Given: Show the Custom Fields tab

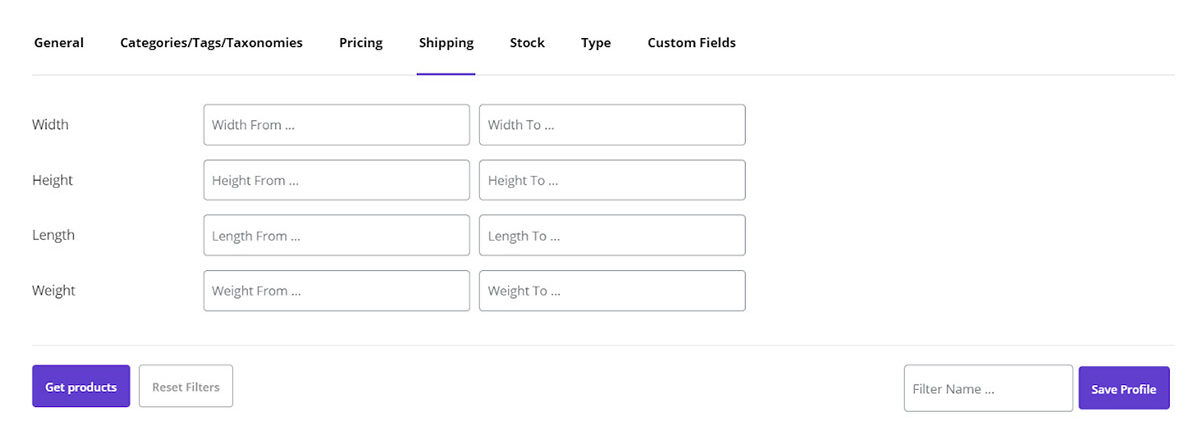Looking at the screenshot, I should (x=691, y=43).
